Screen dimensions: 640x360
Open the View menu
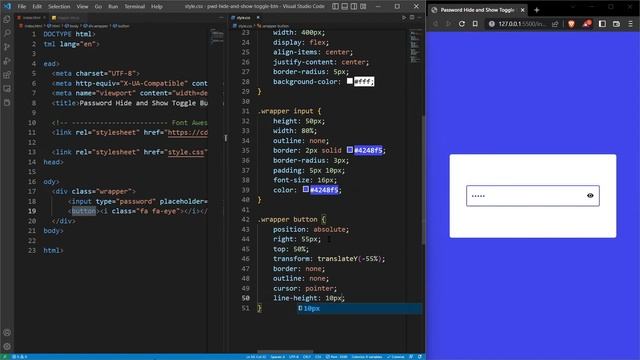tap(82, 7)
